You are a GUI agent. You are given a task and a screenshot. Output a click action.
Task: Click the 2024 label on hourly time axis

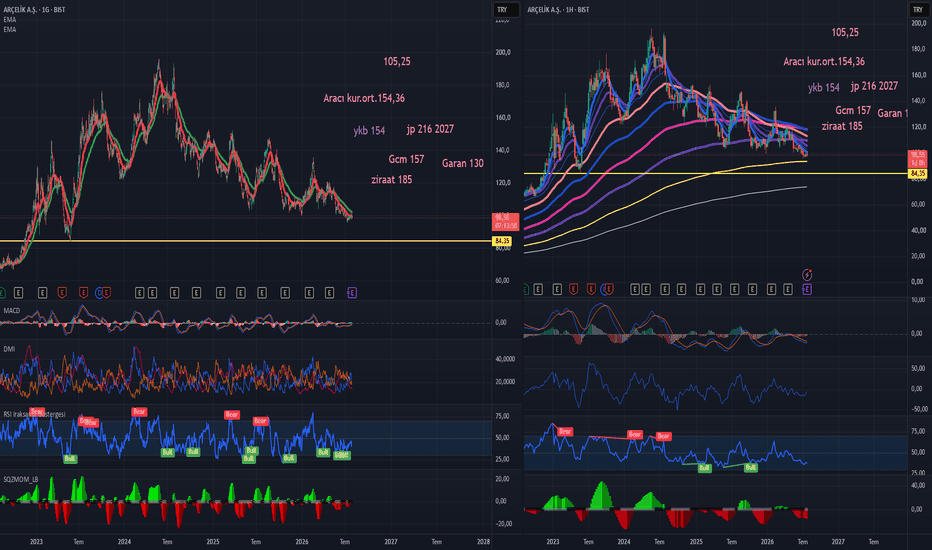[624, 542]
